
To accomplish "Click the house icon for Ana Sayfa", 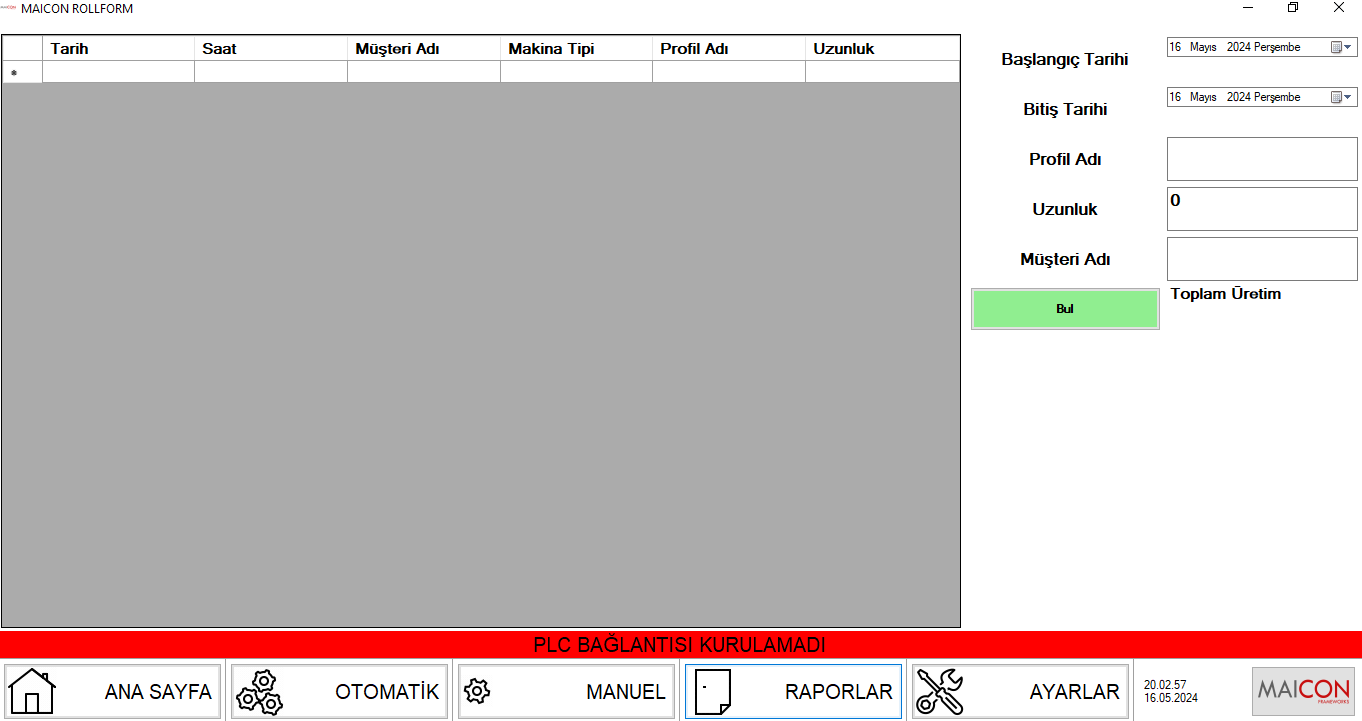I will pyautogui.click(x=32, y=691).
